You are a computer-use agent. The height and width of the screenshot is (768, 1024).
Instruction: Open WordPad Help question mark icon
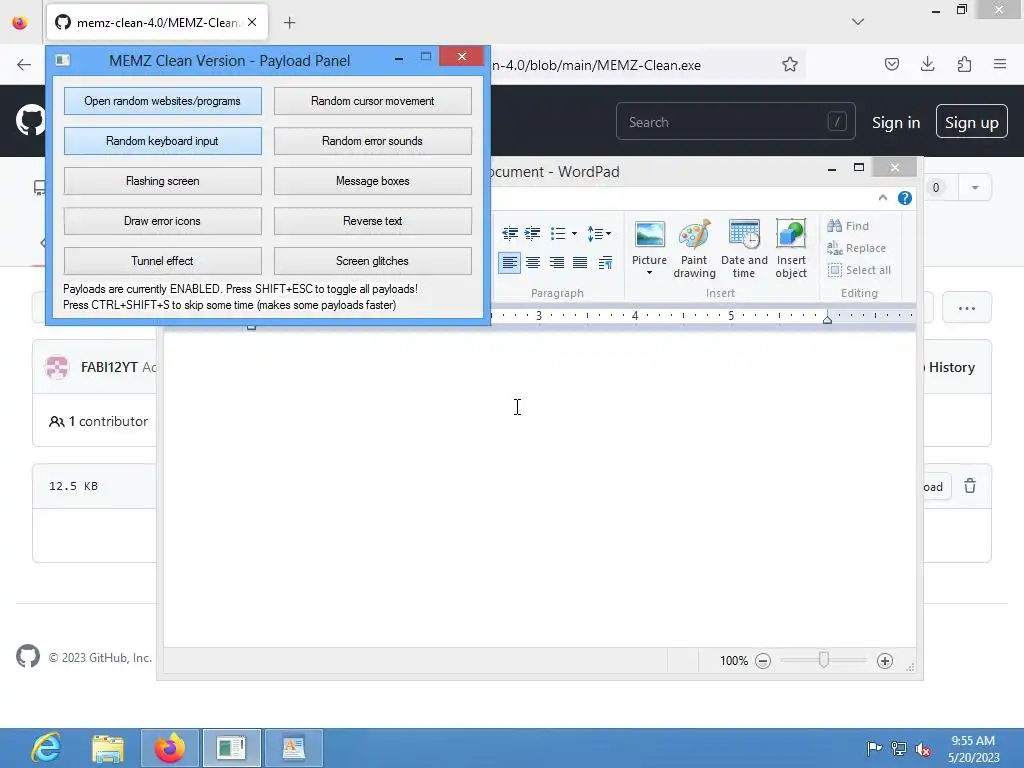pyautogui.click(x=904, y=198)
